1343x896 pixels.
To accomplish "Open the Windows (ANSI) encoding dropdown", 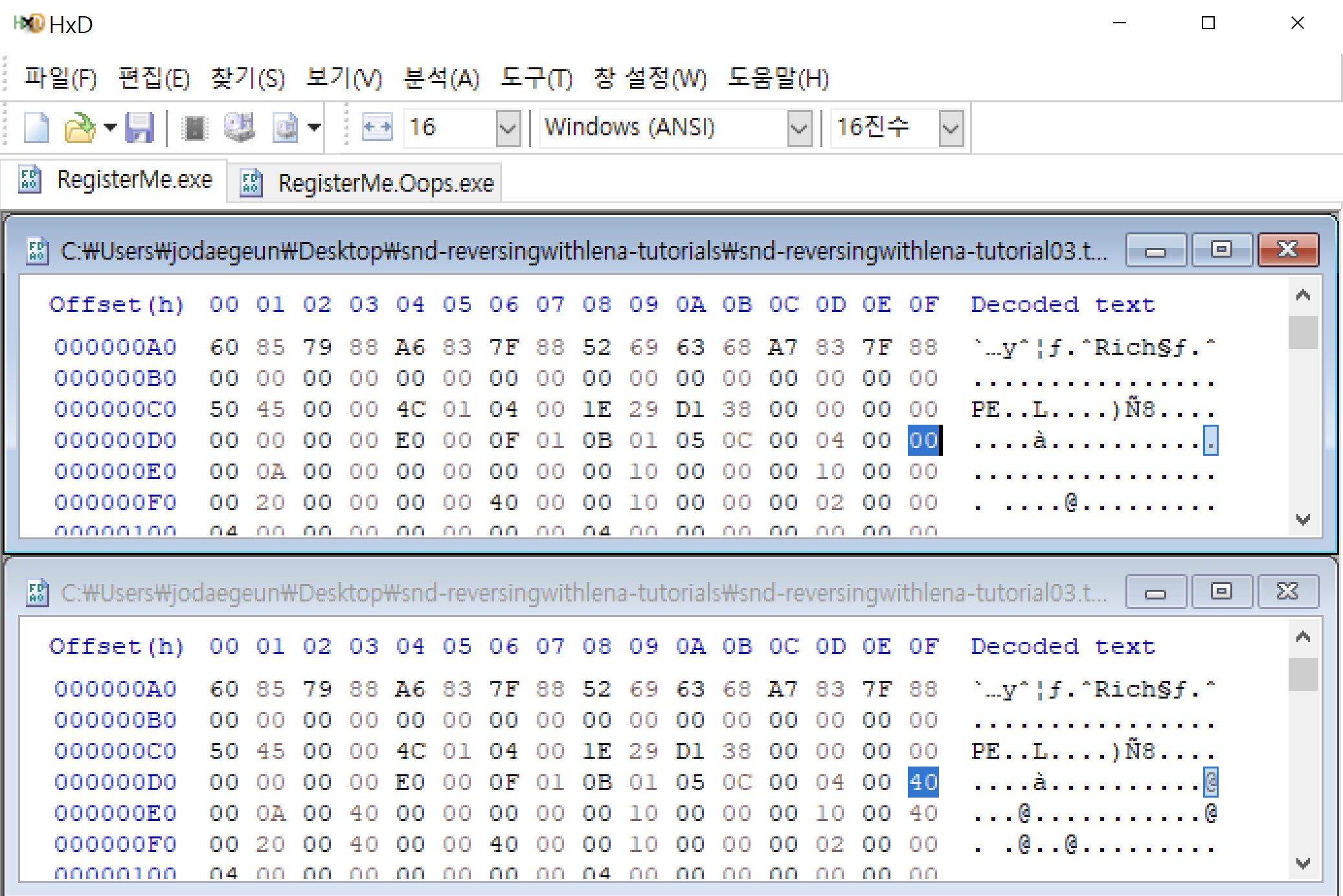I will coord(800,128).
